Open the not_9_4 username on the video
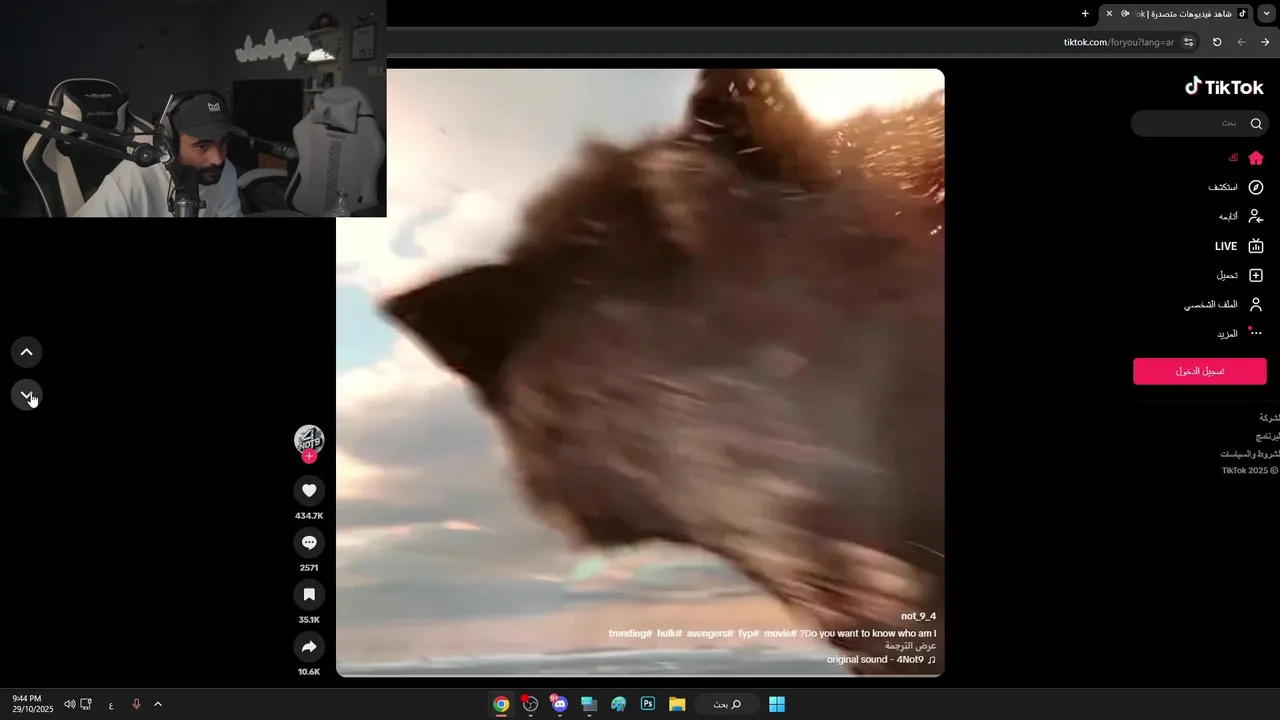 tap(918, 616)
